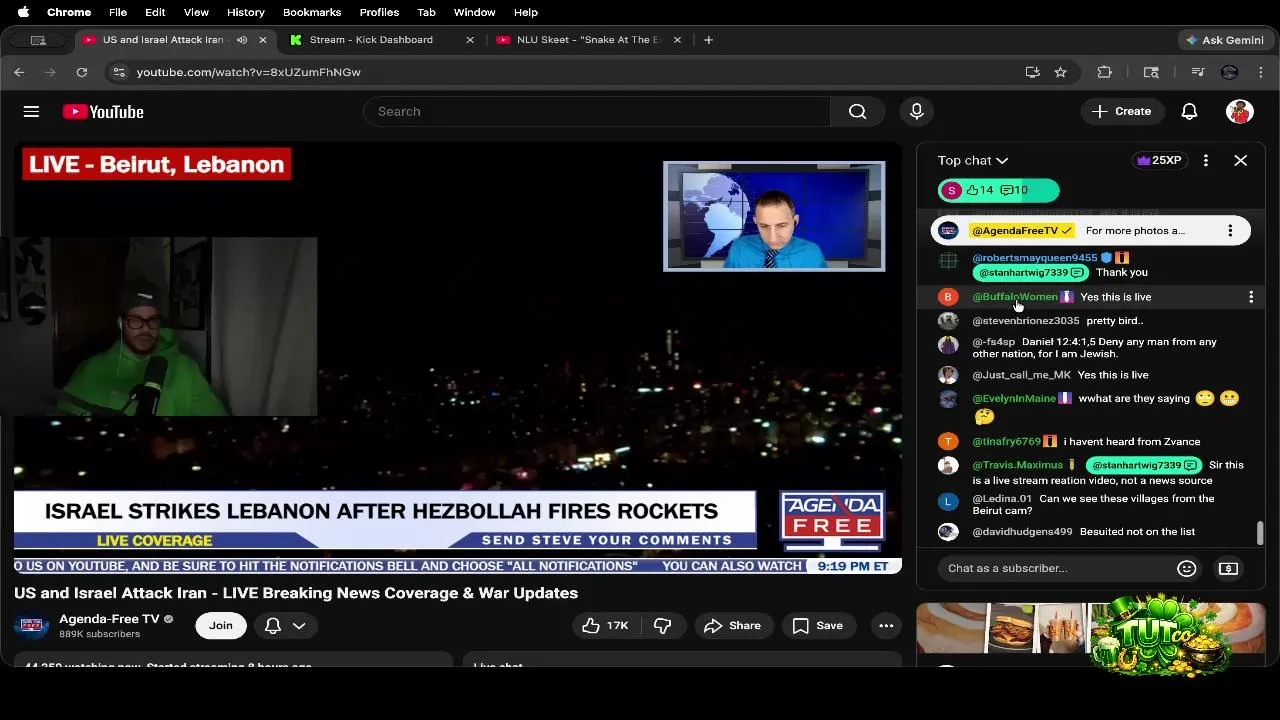
Task: Mute the tab via speaker icon
Action: click(x=242, y=40)
